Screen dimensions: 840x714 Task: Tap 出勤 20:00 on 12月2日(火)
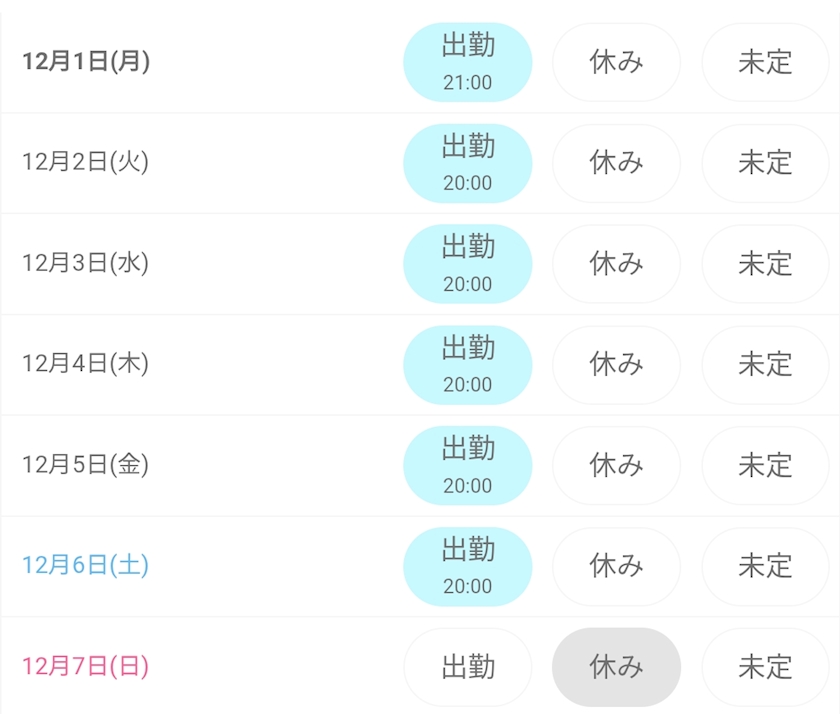tap(467, 163)
